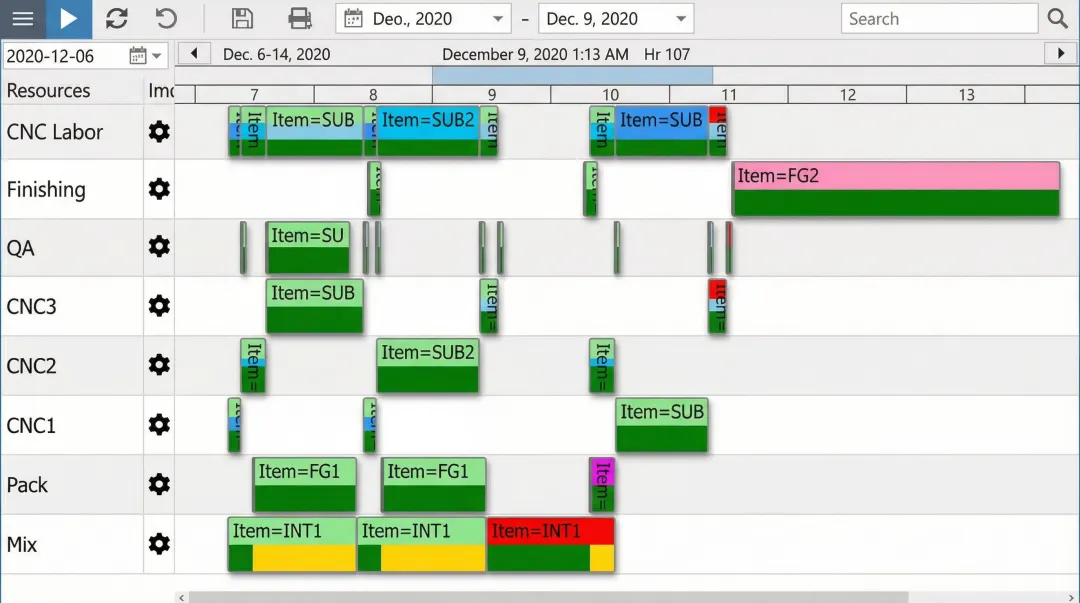This screenshot has height=603, width=1080.
Task: Click the gear icon beside Finishing
Action: (159, 189)
